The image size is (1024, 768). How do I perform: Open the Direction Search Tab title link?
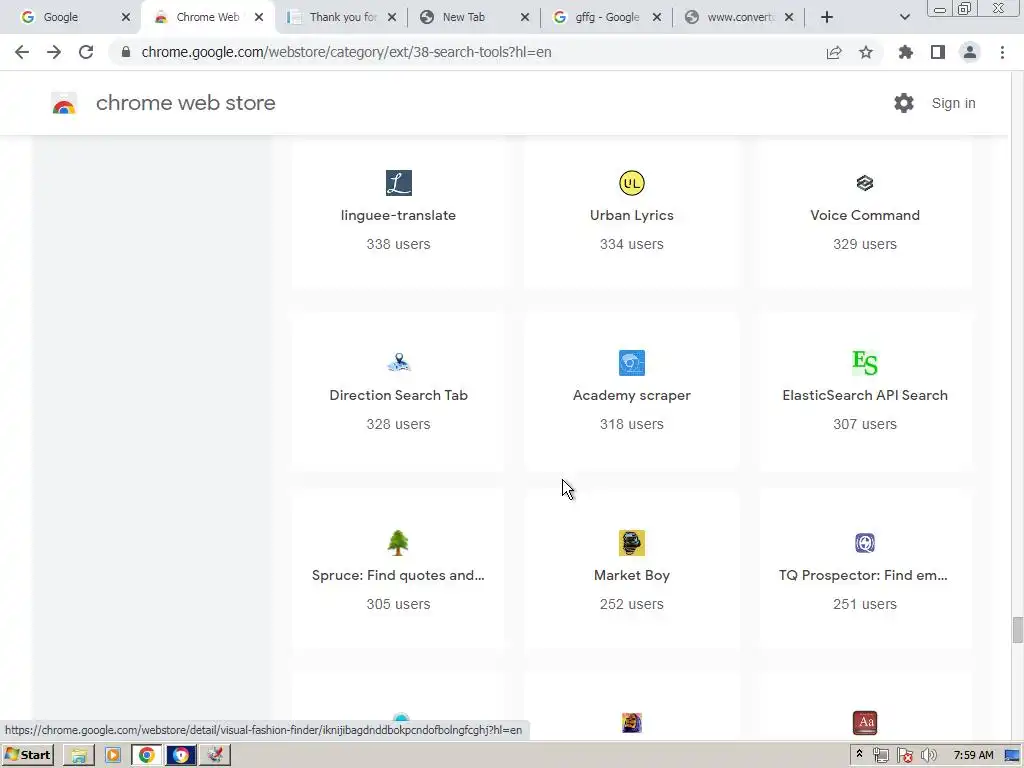pyautogui.click(x=398, y=395)
